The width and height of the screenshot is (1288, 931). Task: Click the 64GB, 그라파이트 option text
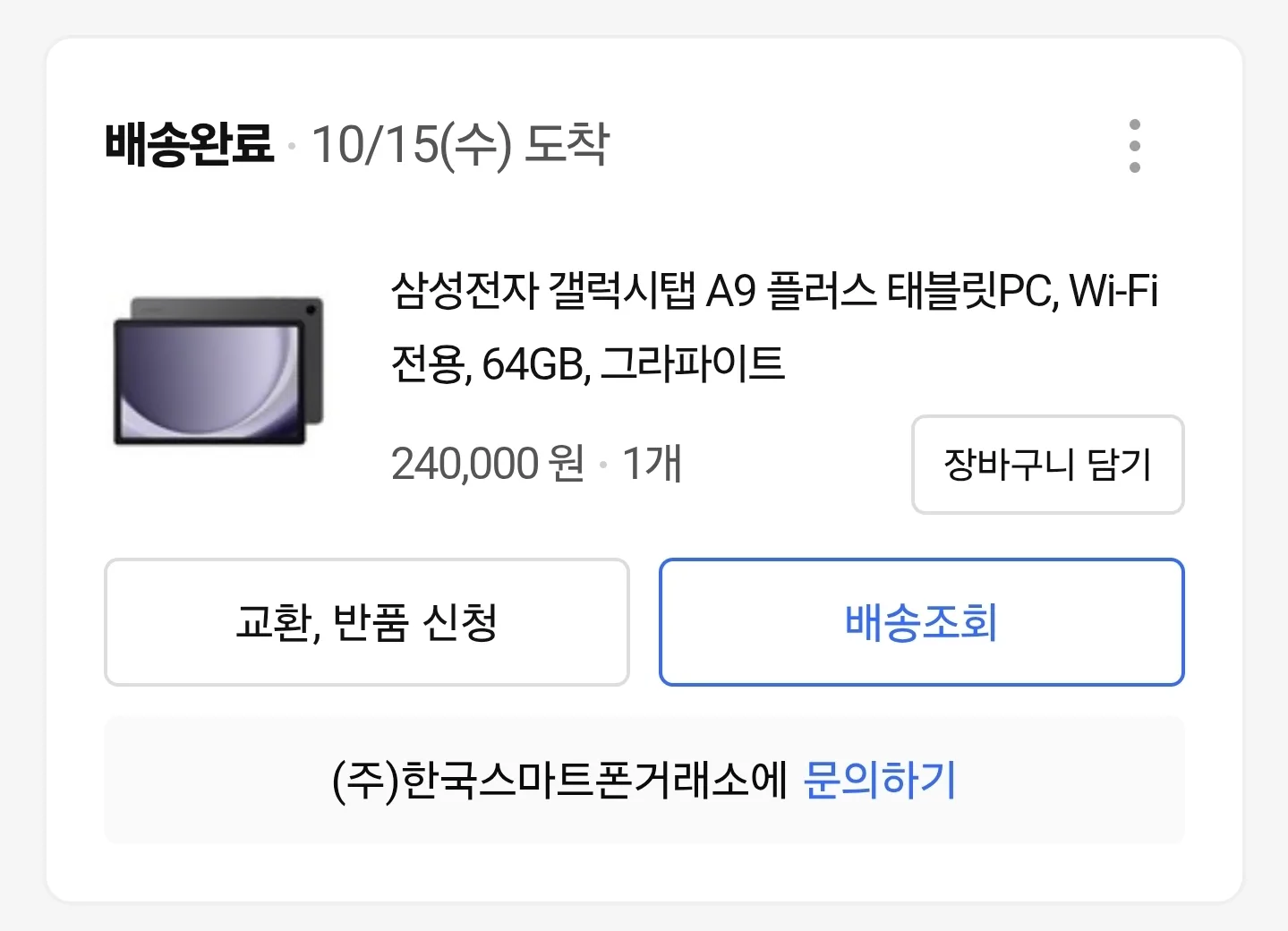point(633,363)
